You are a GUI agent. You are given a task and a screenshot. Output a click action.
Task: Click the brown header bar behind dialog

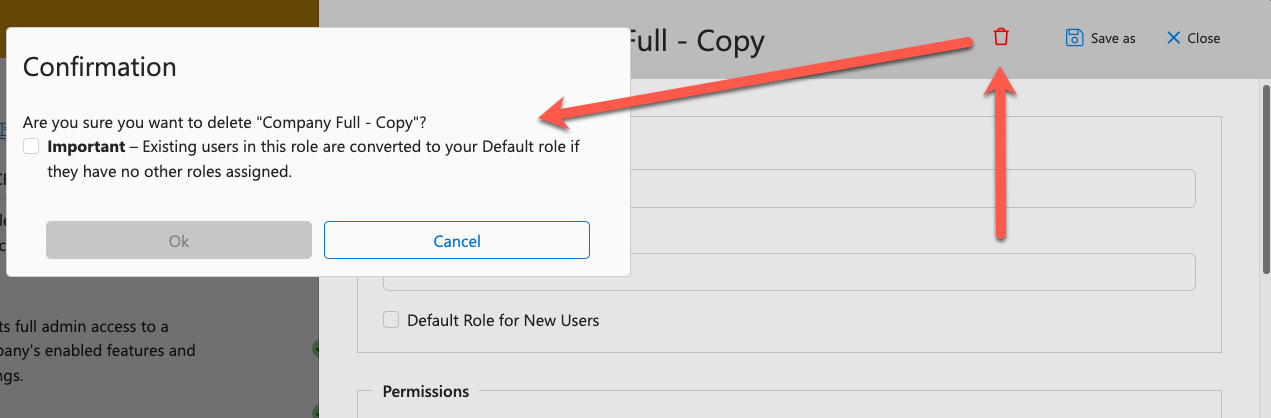(x=159, y=13)
